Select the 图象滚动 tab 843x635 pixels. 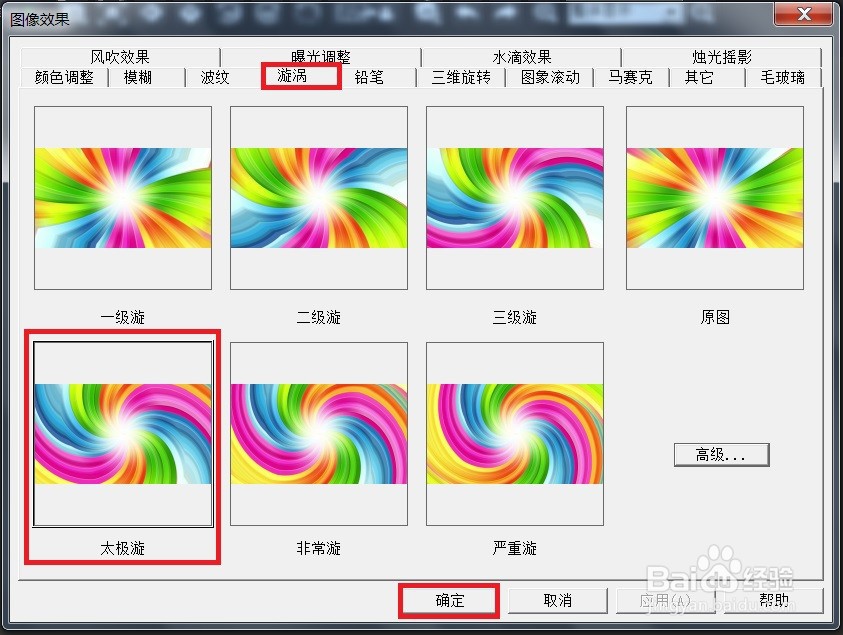coord(550,77)
